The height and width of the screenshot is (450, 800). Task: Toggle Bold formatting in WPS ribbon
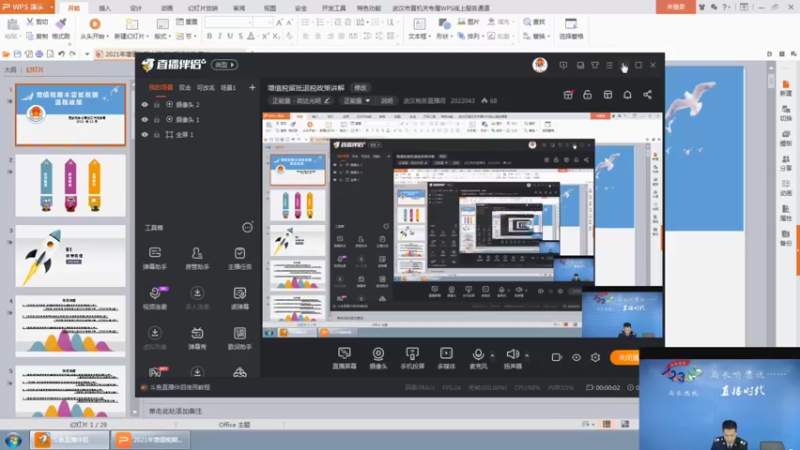click(209, 36)
